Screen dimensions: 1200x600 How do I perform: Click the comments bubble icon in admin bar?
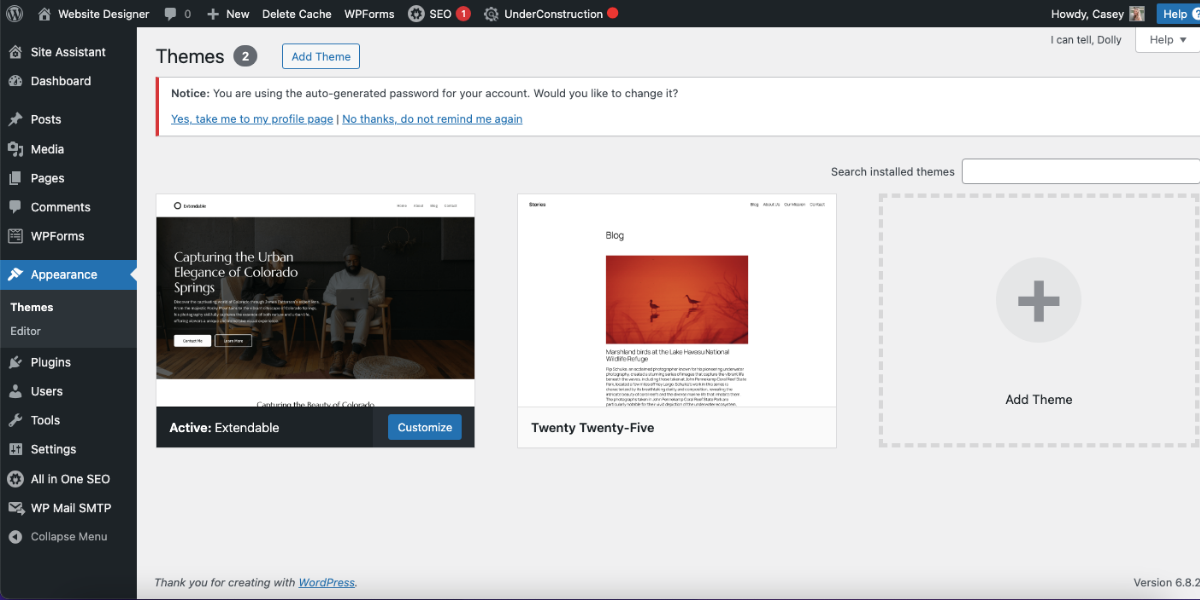[171, 14]
